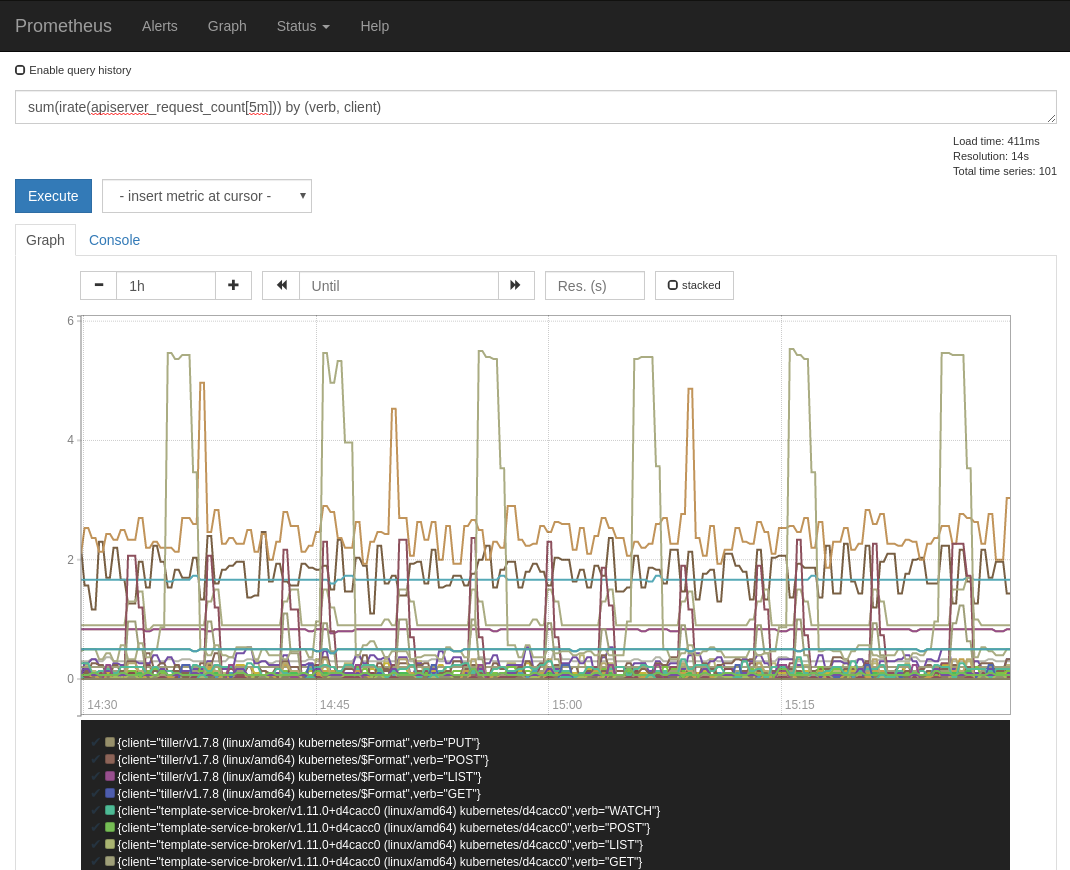
Task: Turn on stacked graph mode
Action: pos(673,284)
